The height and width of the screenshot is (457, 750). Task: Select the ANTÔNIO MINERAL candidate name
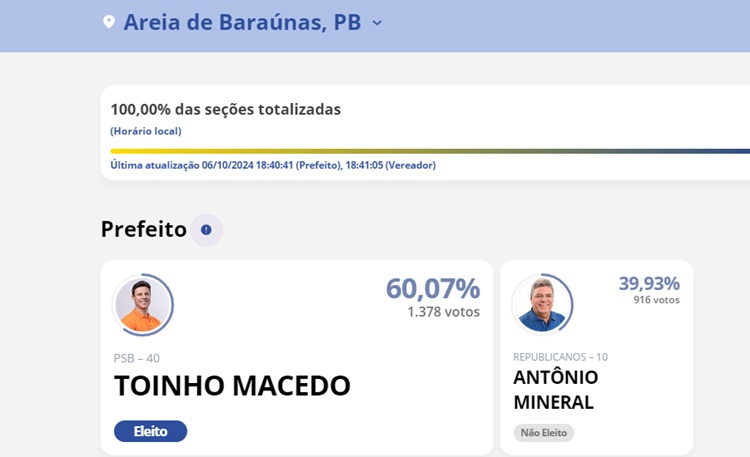pos(555,390)
